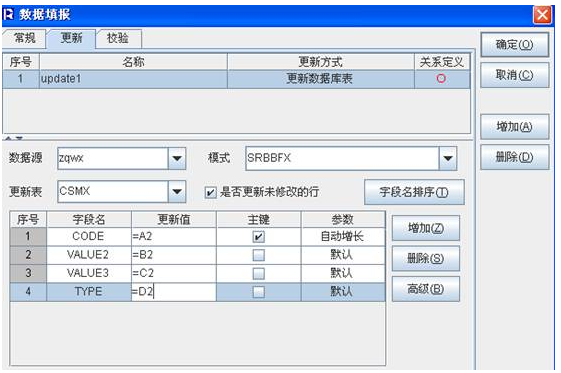Click the 关系定义 column header

442,62
